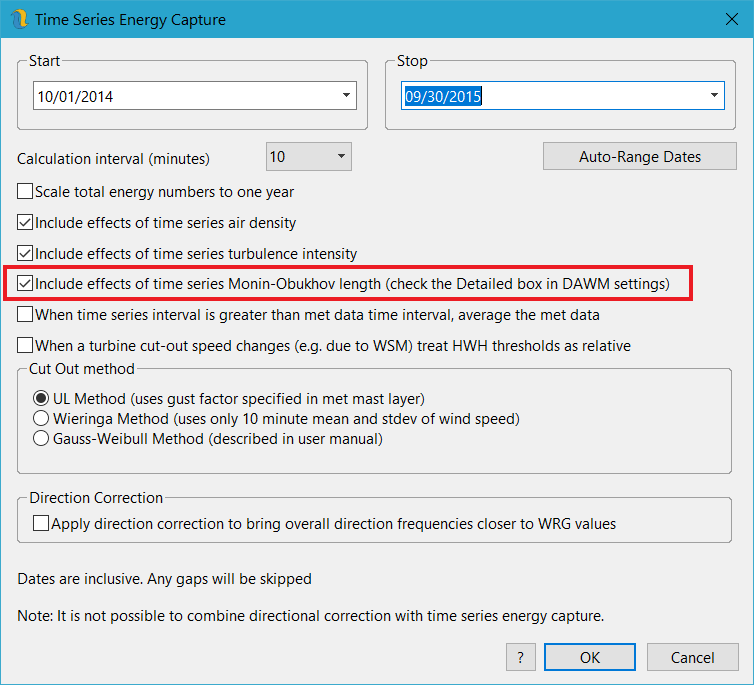Enable Apply direction correction checkbox
The image size is (754, 685).
(41, 523)
